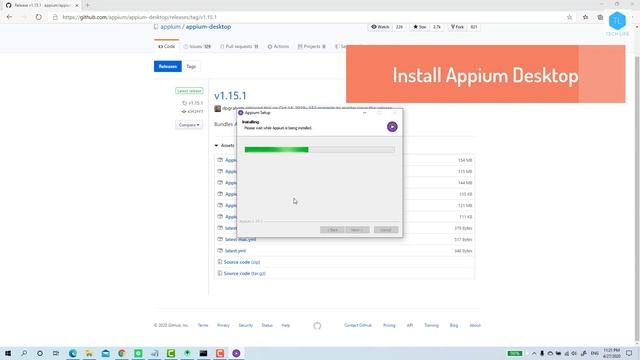Open Contact GitHub footer link
The width and height of the screenshot is (640, 360).
(x=358, y=325)
